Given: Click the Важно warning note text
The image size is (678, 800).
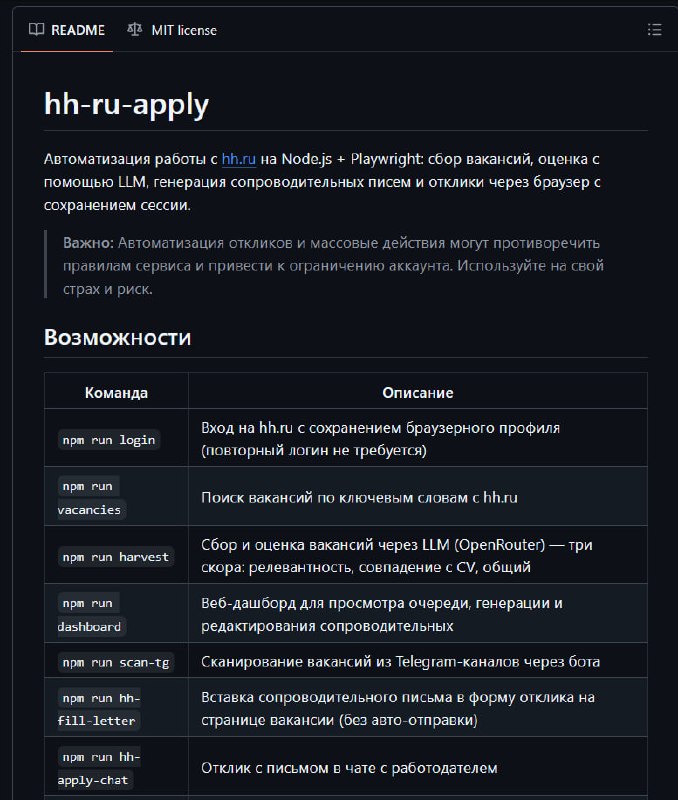Looking at the screenshot, I should tap(333, 265).
